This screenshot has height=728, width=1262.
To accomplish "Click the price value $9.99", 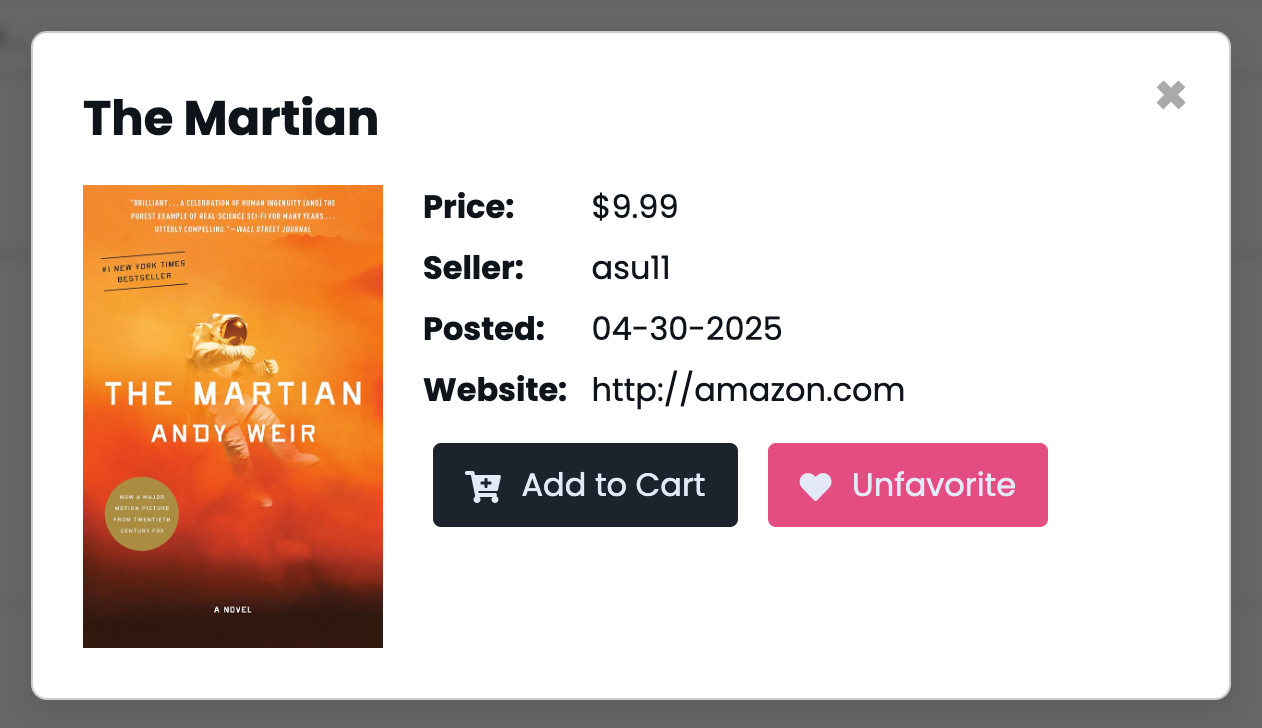I will click(x=635, y=207).
